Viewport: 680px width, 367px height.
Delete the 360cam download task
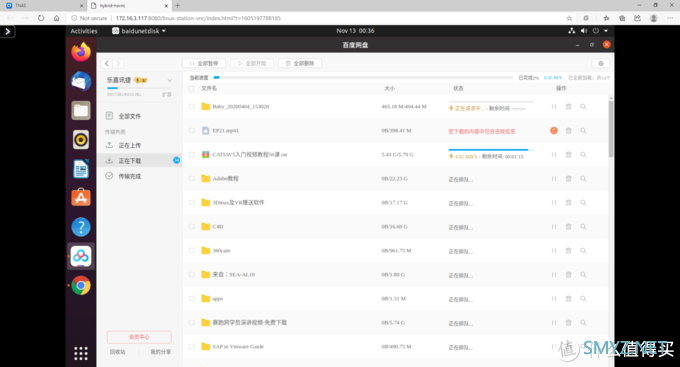pyautogui.click(x=569, y=251)
